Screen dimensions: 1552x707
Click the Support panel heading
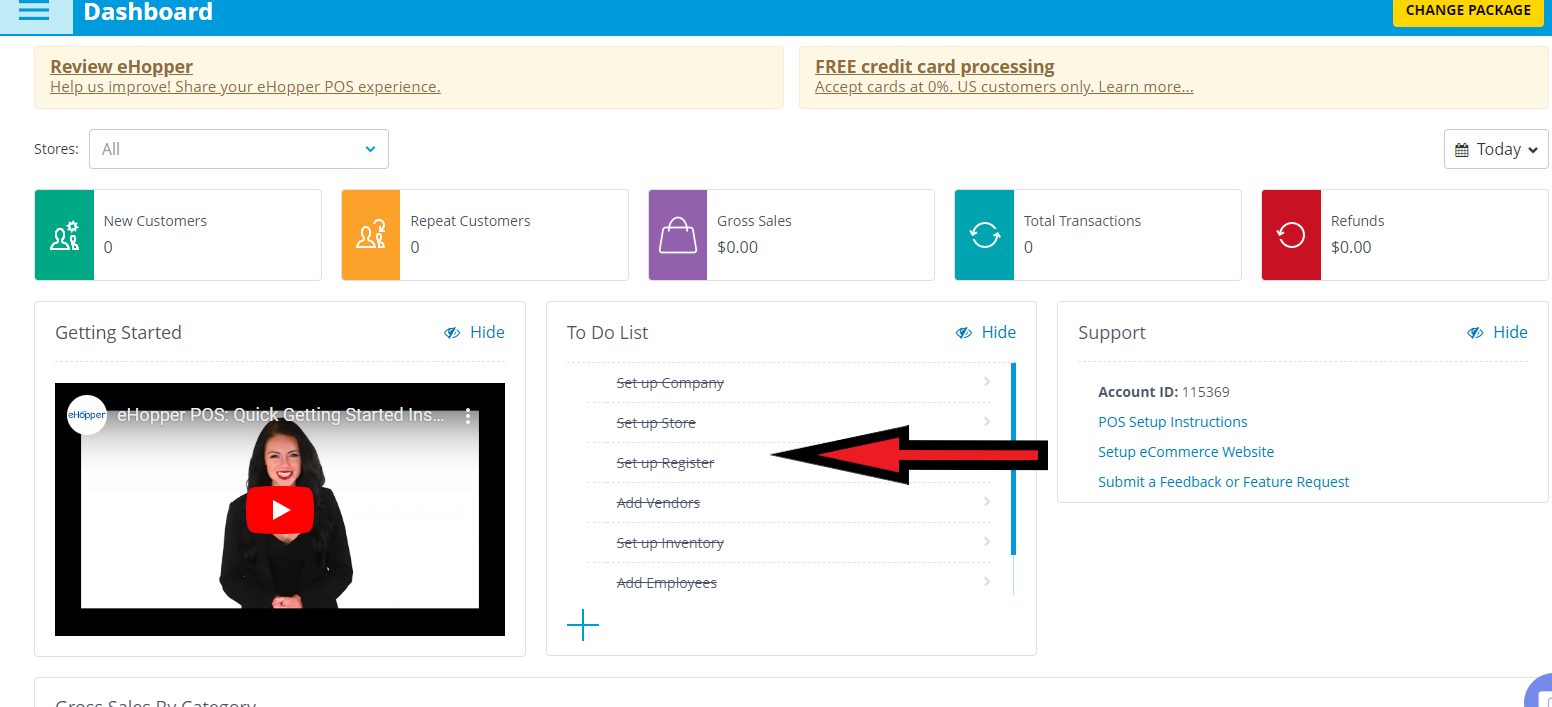click(x=1112, y=332)
